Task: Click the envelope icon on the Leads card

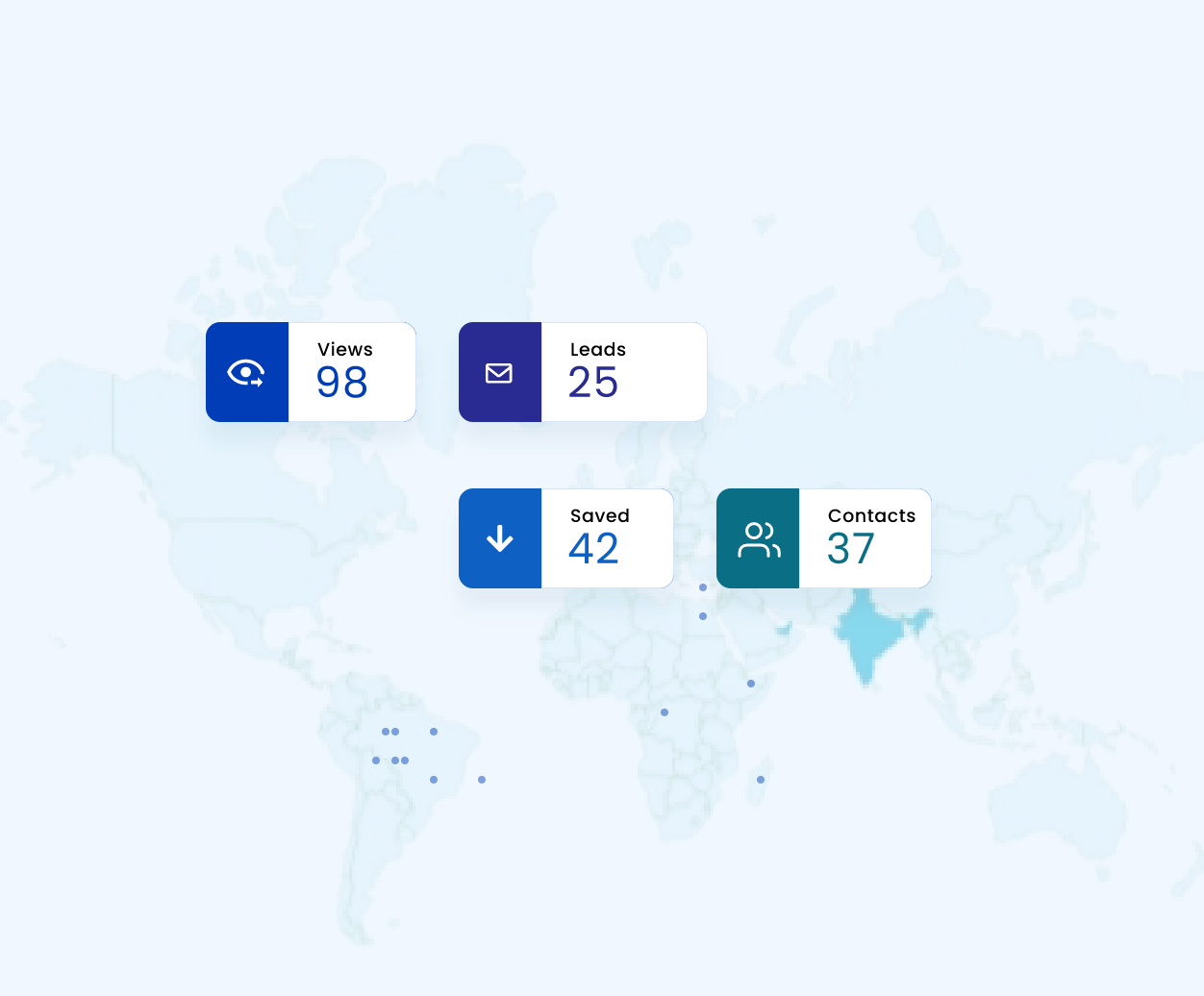Action: (499, 372)
